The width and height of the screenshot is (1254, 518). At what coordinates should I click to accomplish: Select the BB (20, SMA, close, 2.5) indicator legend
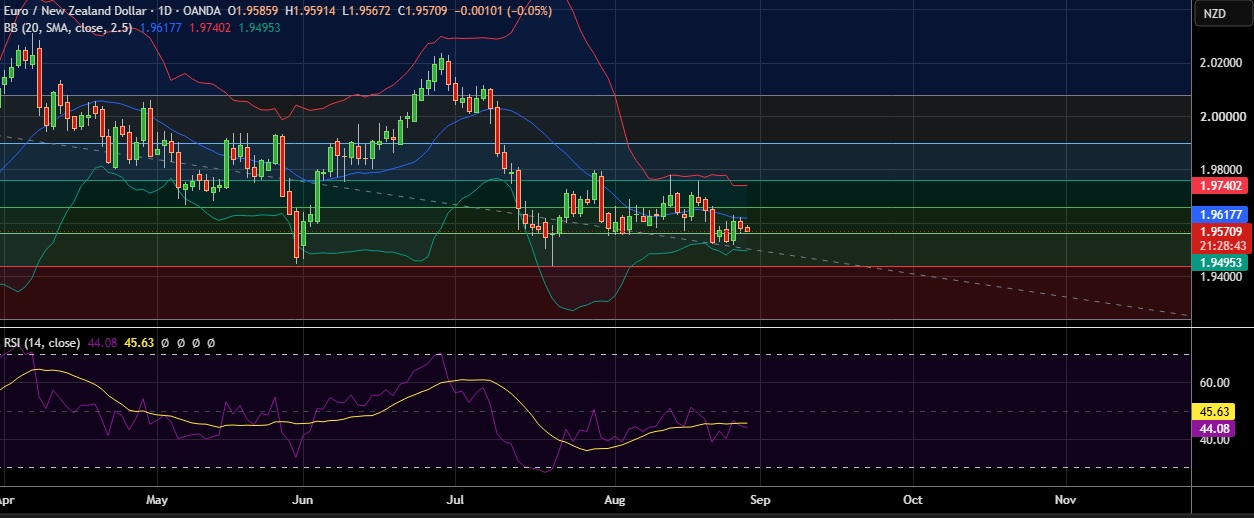tap(66, 28)
